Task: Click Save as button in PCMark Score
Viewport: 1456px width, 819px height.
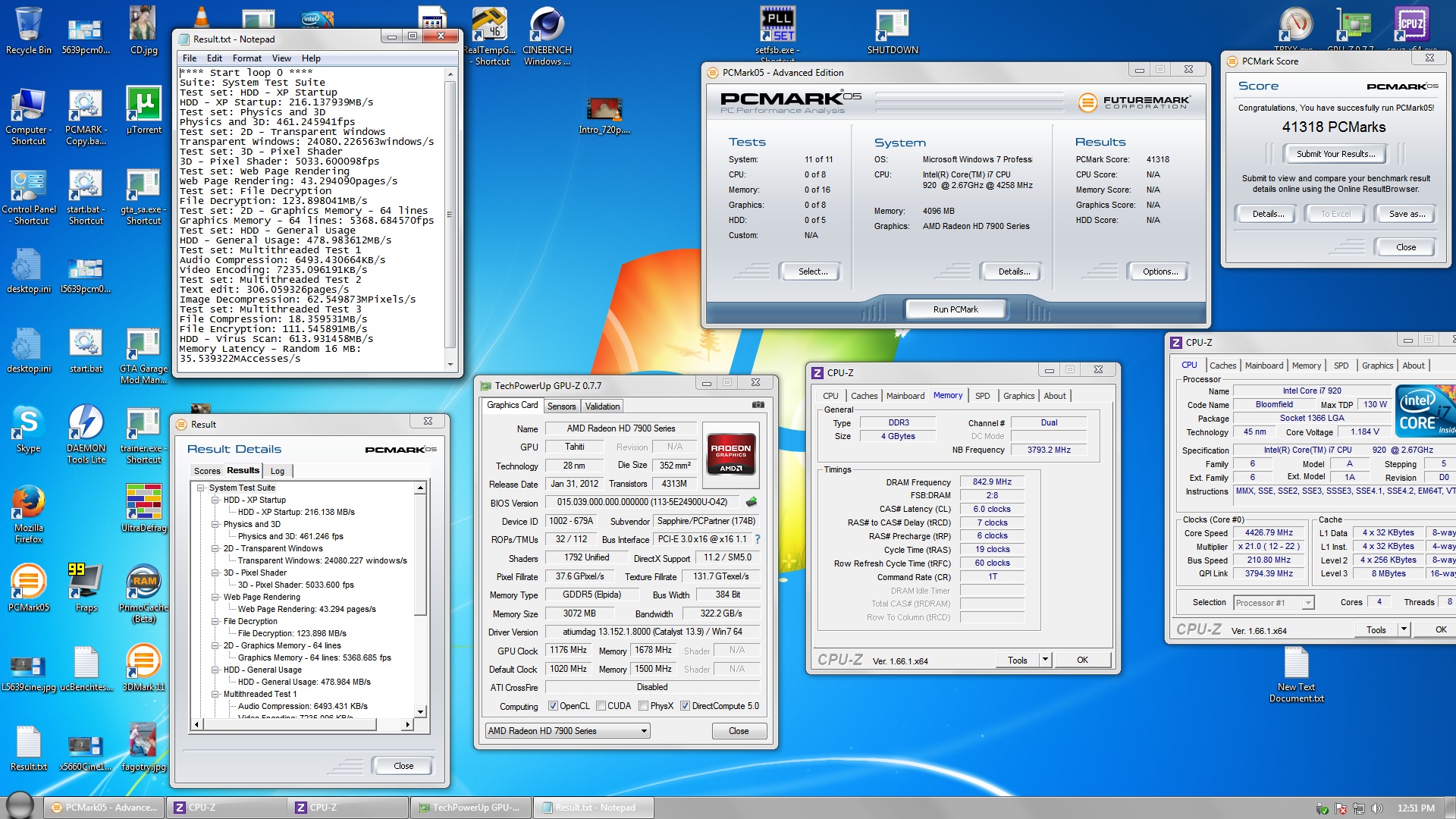Action: pos(1407,215)
